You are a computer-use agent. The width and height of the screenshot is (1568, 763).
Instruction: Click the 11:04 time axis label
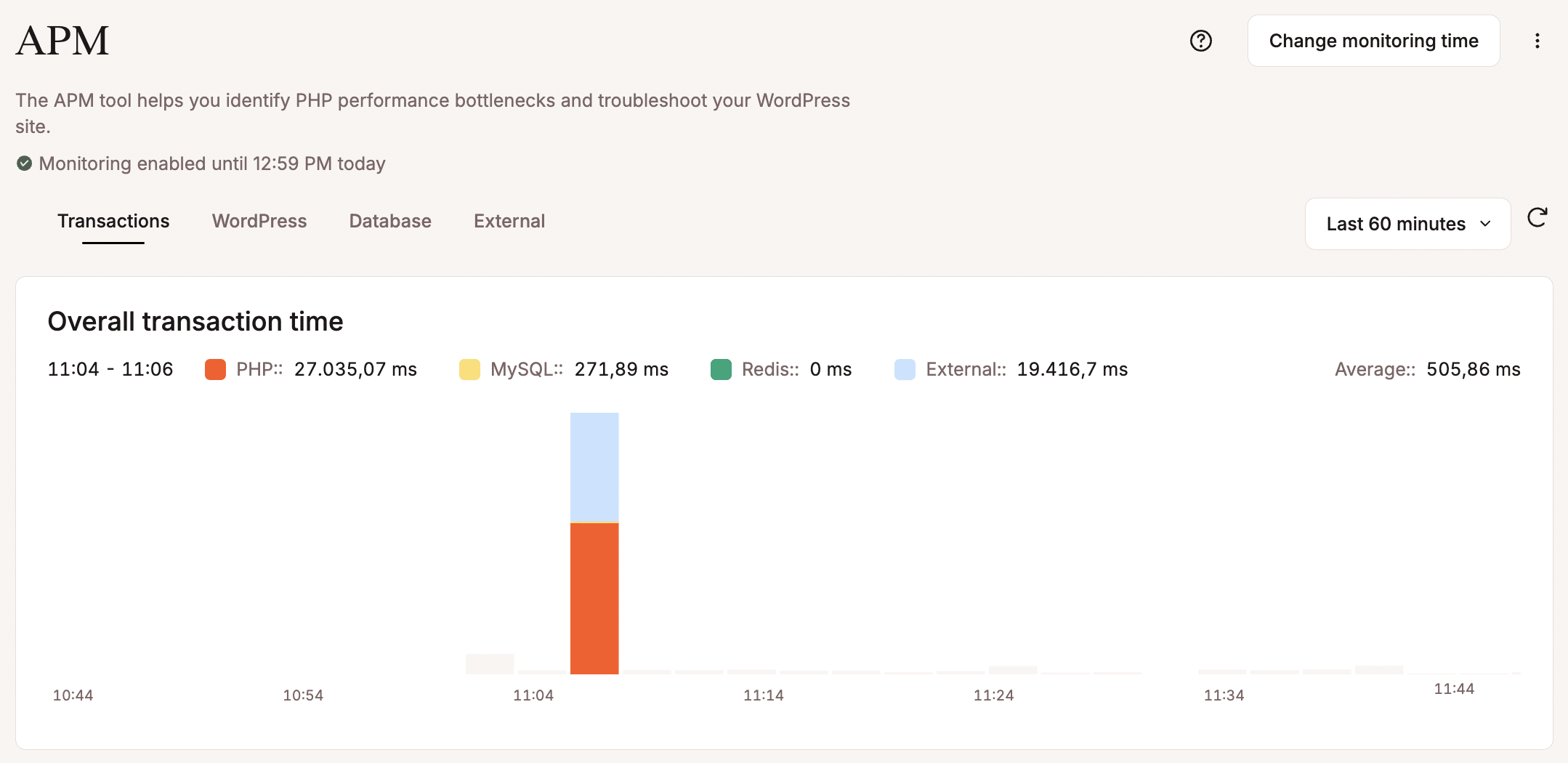pyautogui.click(x=533, y=695)
